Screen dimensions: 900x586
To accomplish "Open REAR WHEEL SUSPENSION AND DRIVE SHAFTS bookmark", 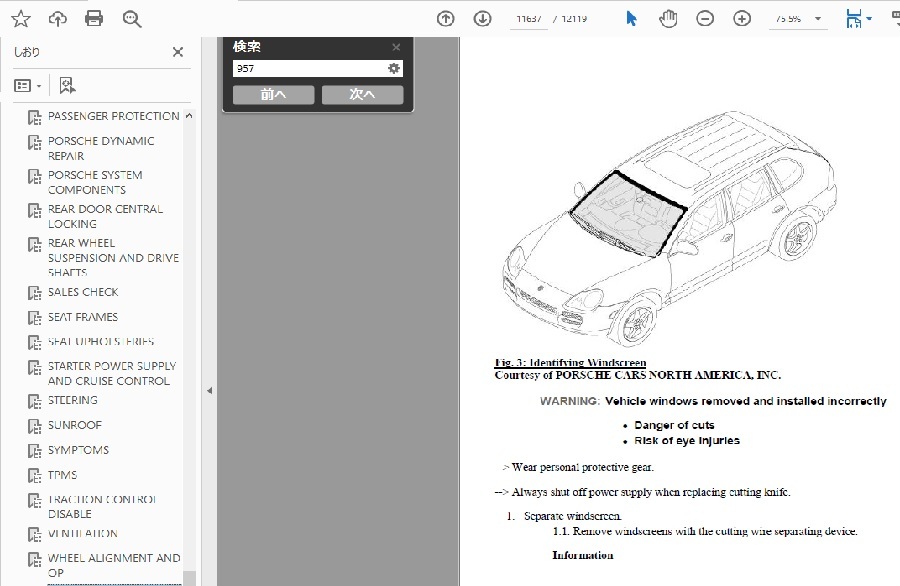I will point(114,257).
